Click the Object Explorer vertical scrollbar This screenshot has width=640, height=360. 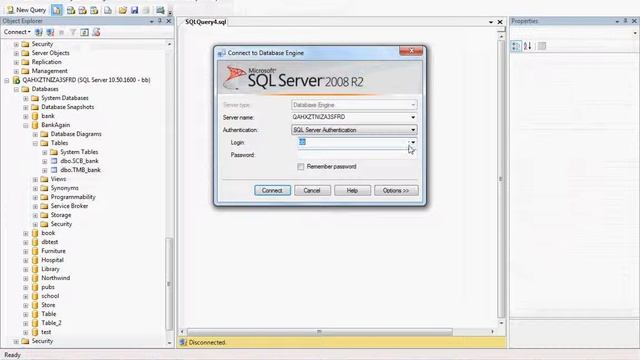point(169,284)
